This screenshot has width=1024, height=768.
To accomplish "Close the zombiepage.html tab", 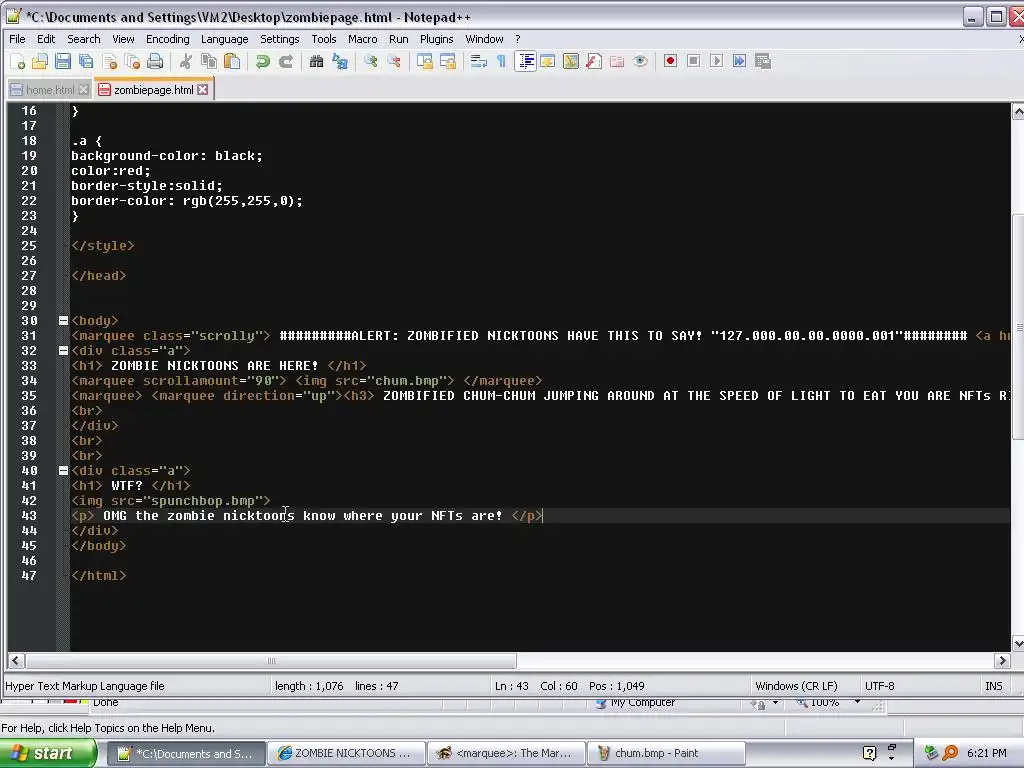I will tap(202, 89).
